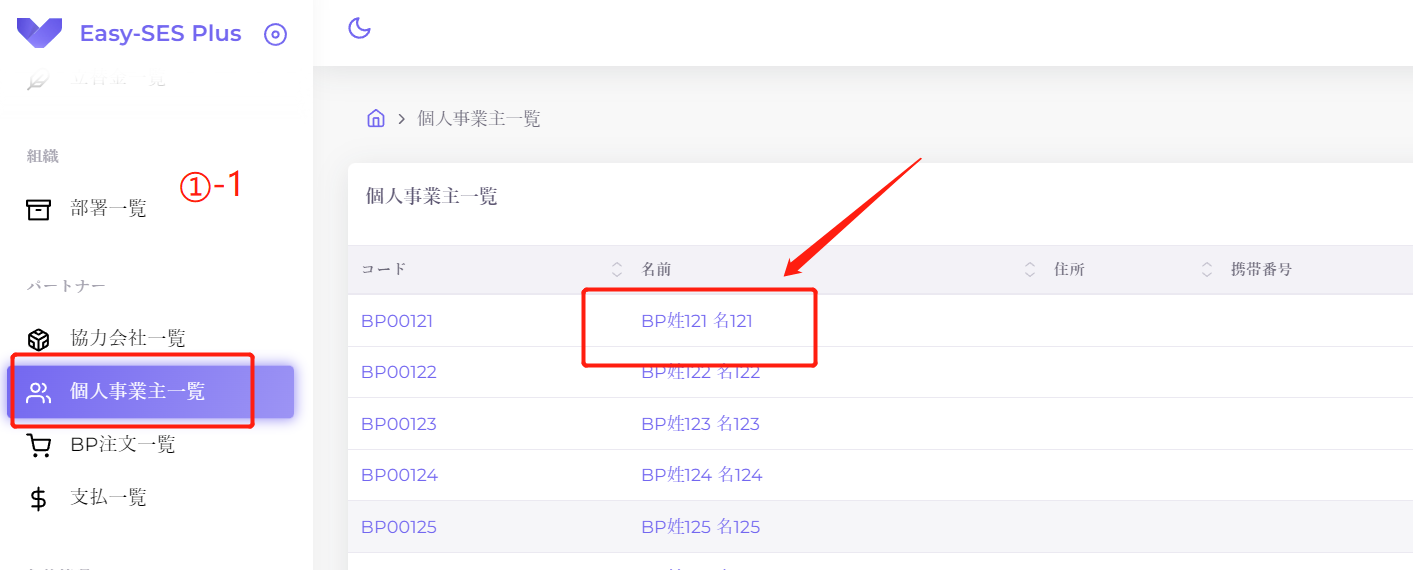
Task: Open the BP姓124 名124 name link
Action: coord(701,475)
